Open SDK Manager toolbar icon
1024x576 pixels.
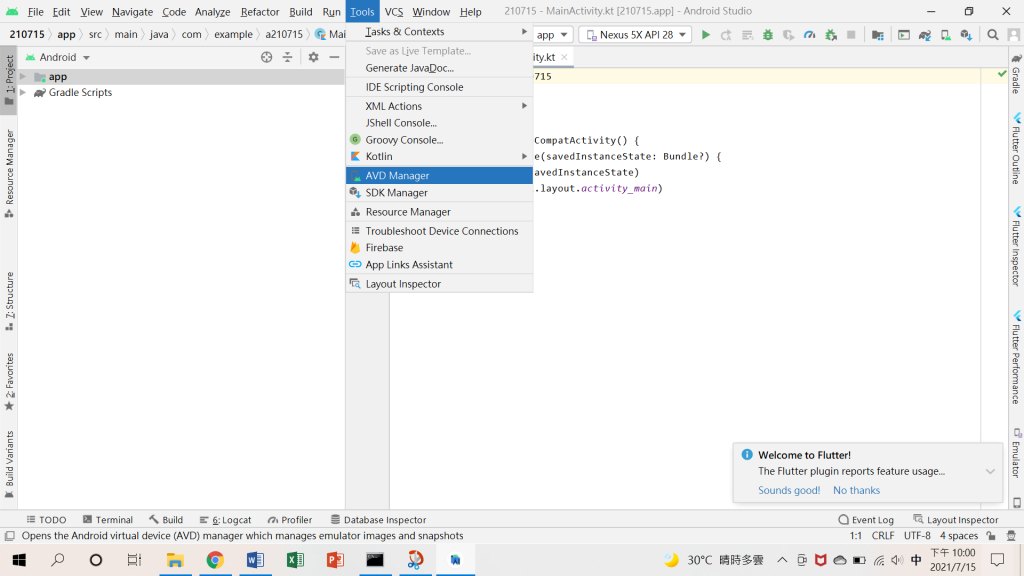click(967, 35)
